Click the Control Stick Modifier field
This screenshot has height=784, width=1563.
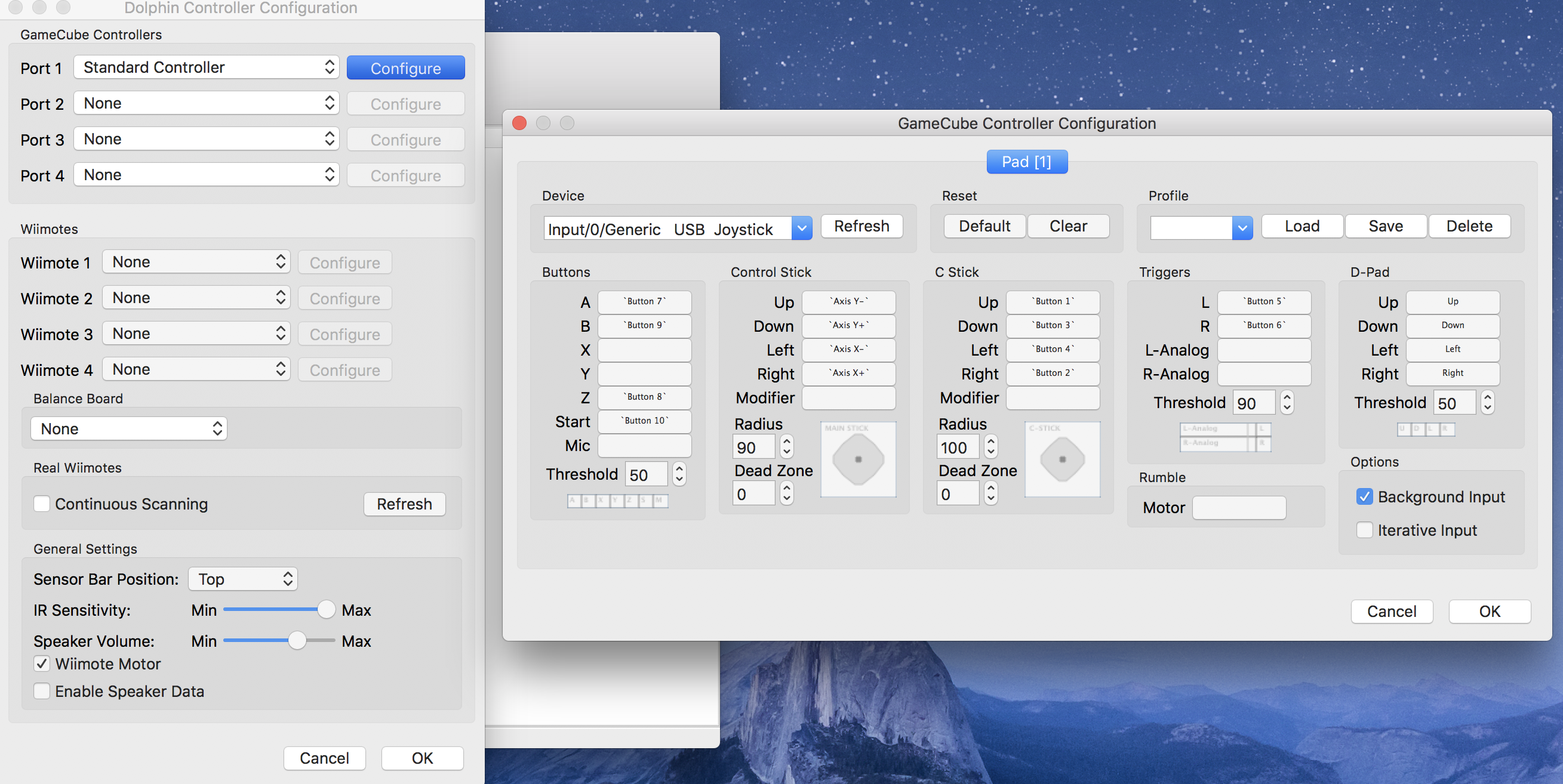pos(849,397)
